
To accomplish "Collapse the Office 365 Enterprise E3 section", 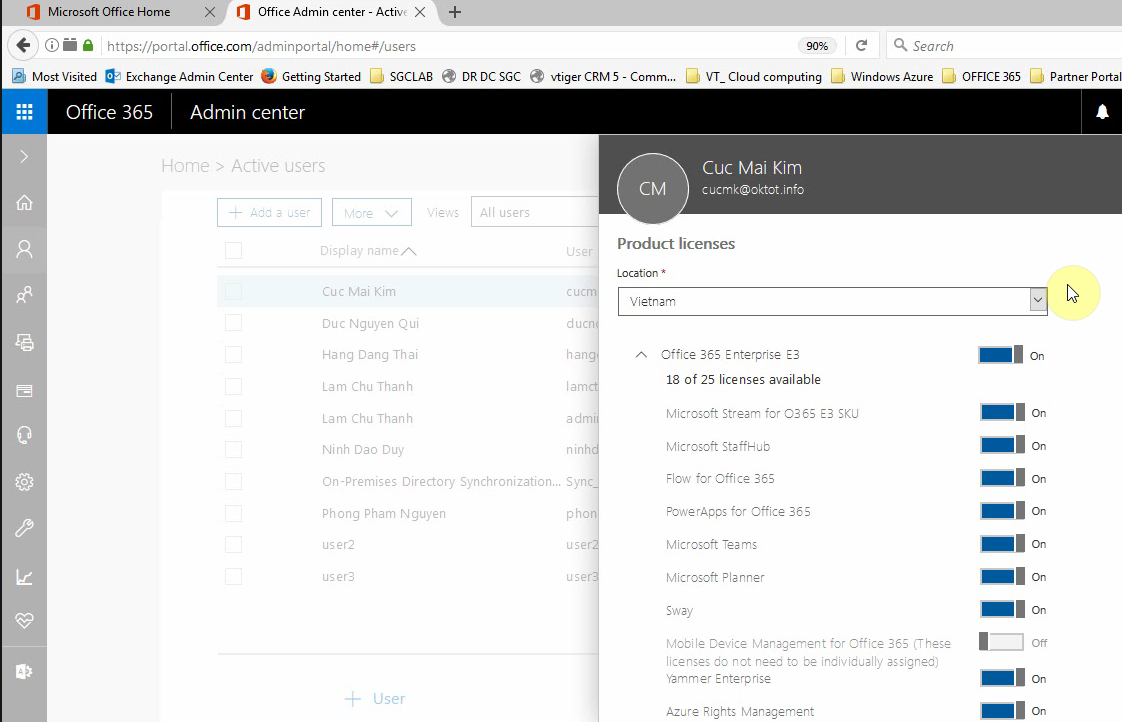I will pyautogui.click(x=641, y=355).
